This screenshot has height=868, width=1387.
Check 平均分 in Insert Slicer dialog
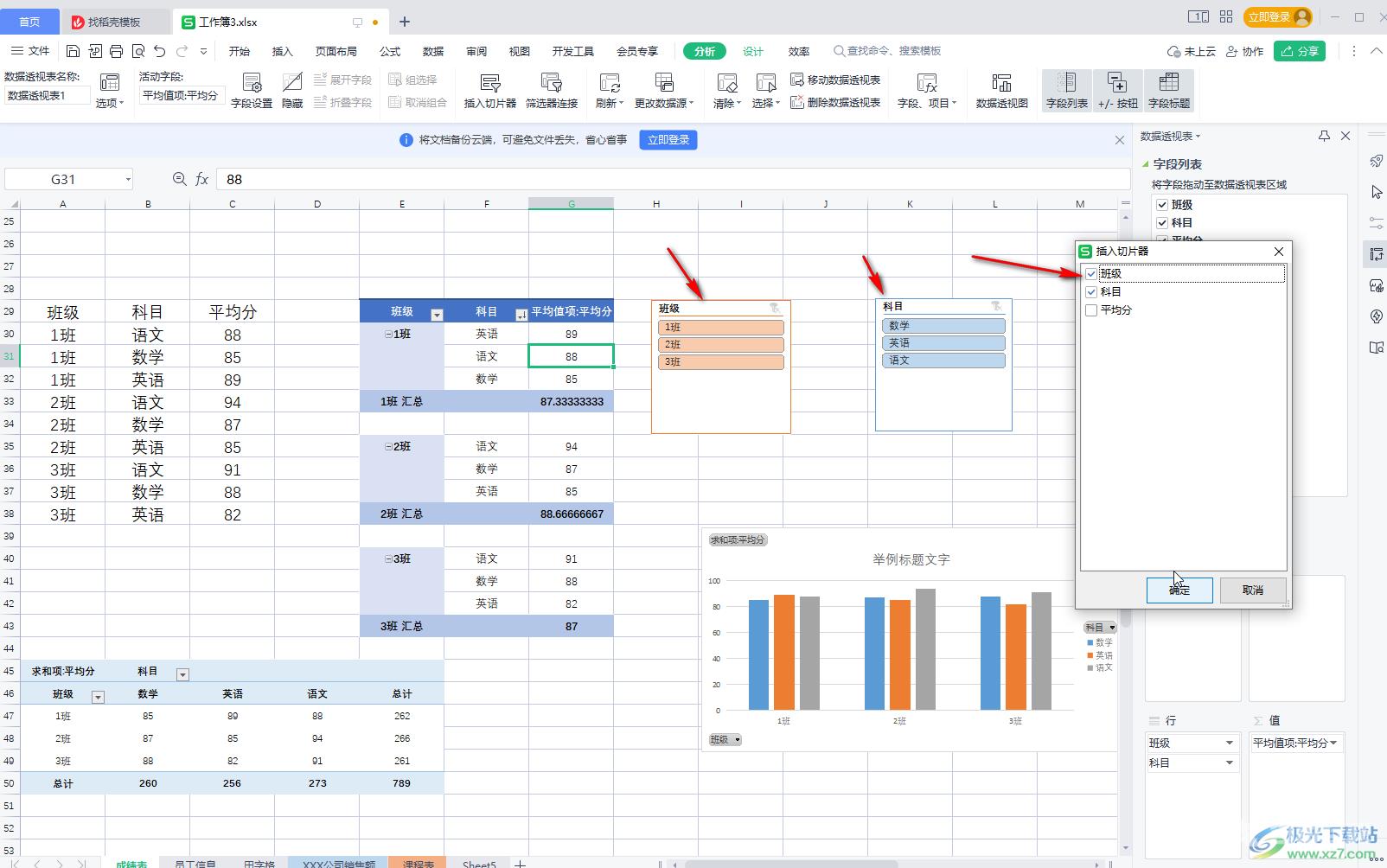pyautogui.click(x=1091, y=310)
